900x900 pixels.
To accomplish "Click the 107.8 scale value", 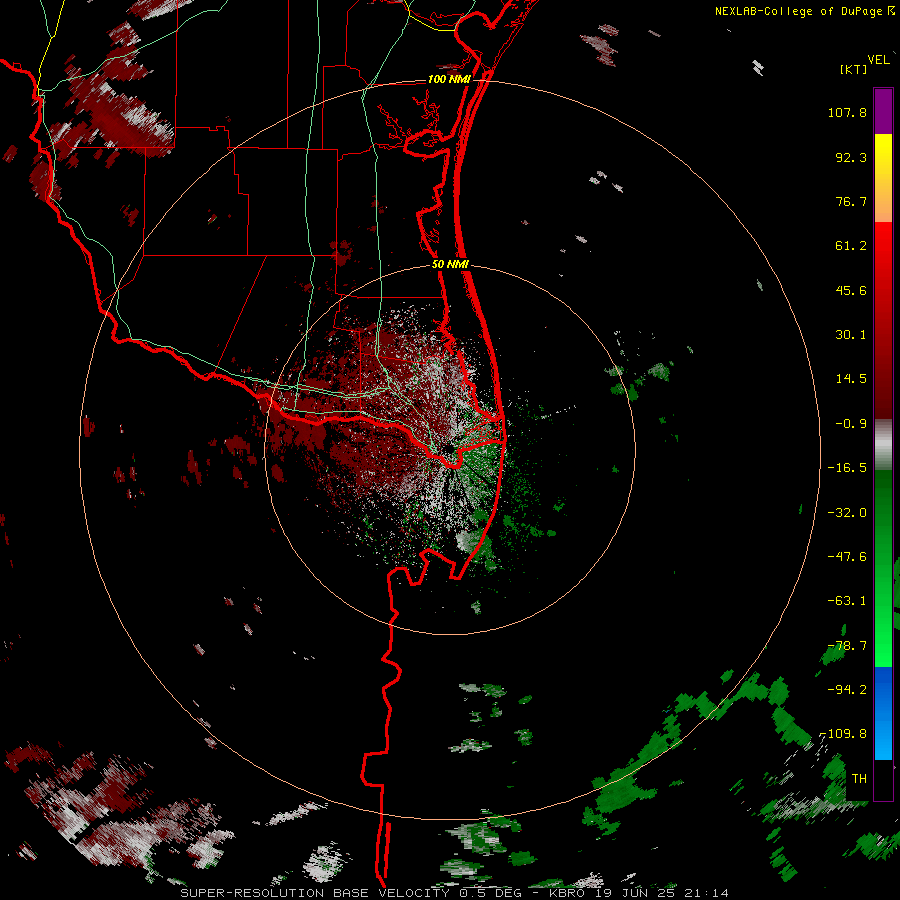I will (847, 112).
